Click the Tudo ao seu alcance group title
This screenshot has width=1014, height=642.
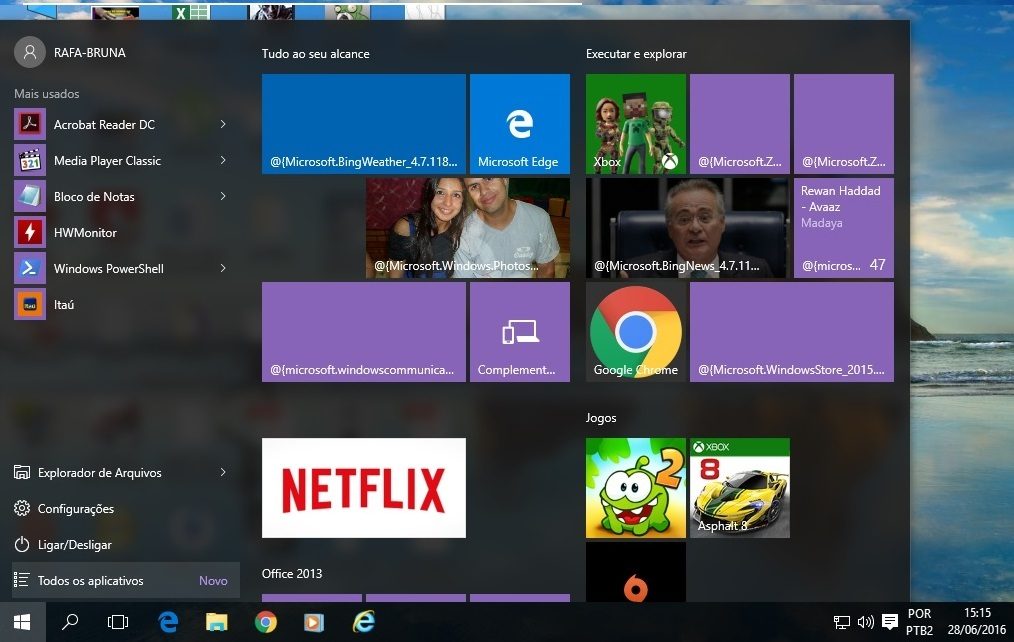pos(316,54)
